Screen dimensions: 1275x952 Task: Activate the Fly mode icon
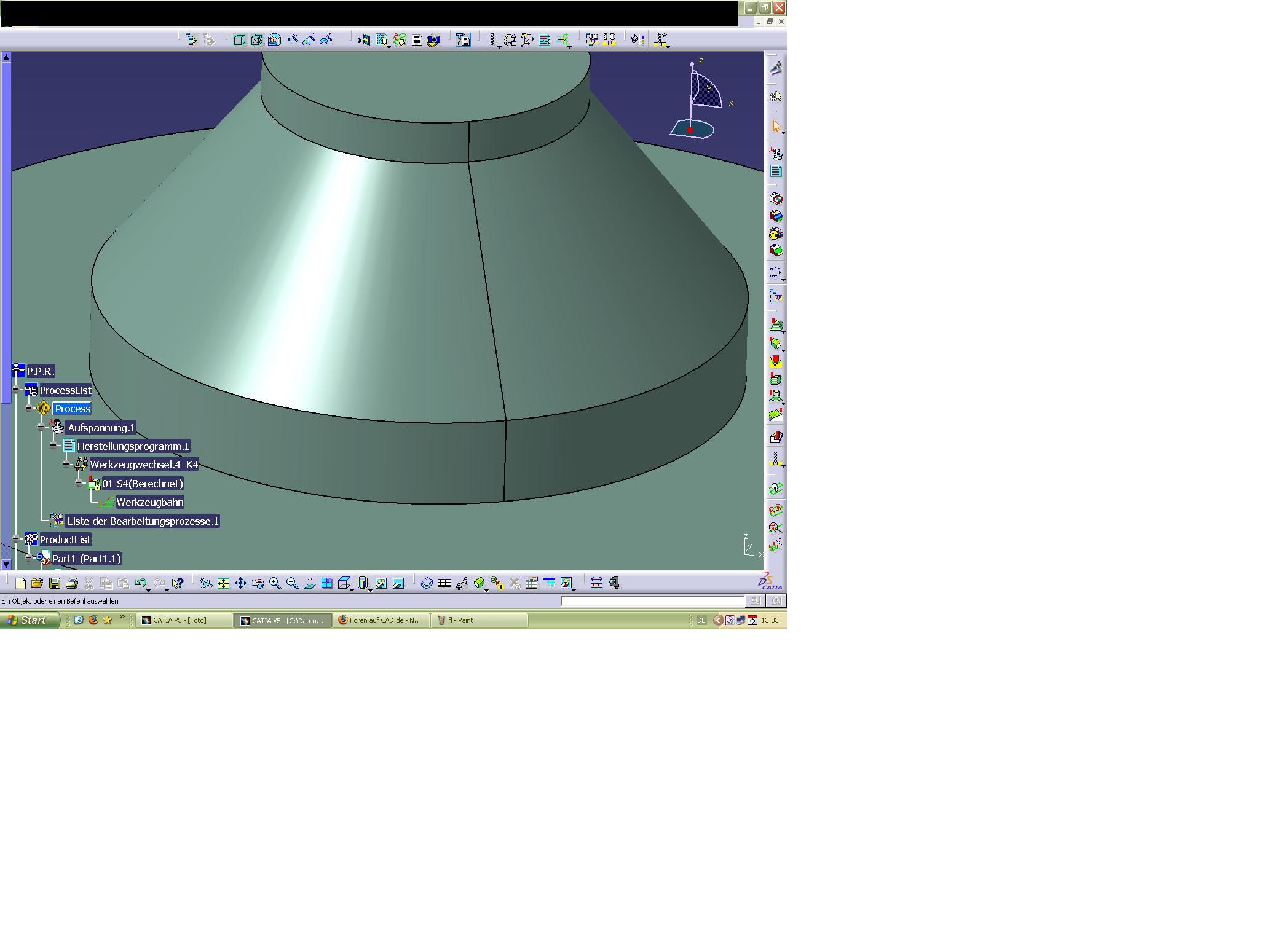point(206,583)
